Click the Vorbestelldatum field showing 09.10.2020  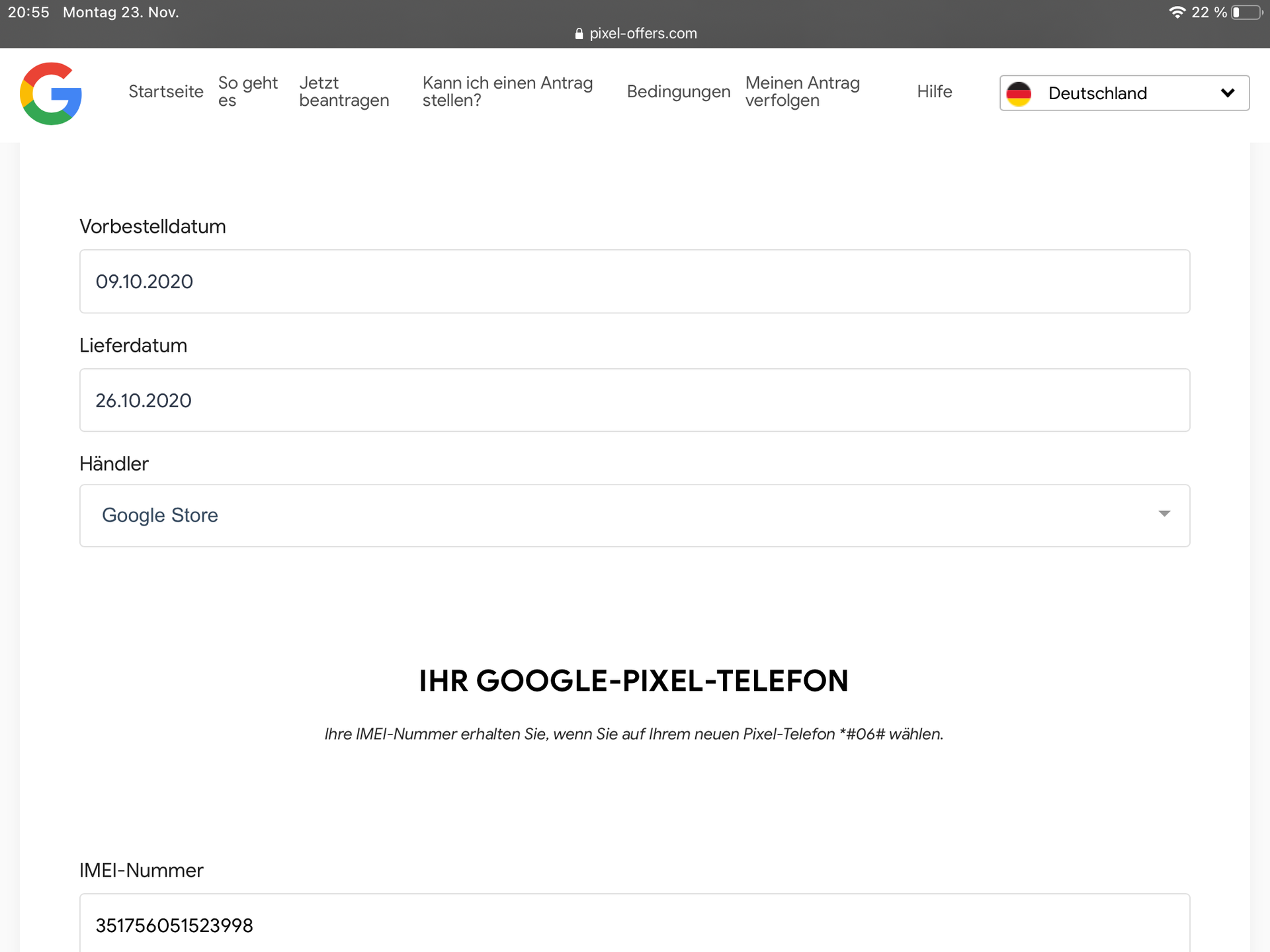coord(635,282)
